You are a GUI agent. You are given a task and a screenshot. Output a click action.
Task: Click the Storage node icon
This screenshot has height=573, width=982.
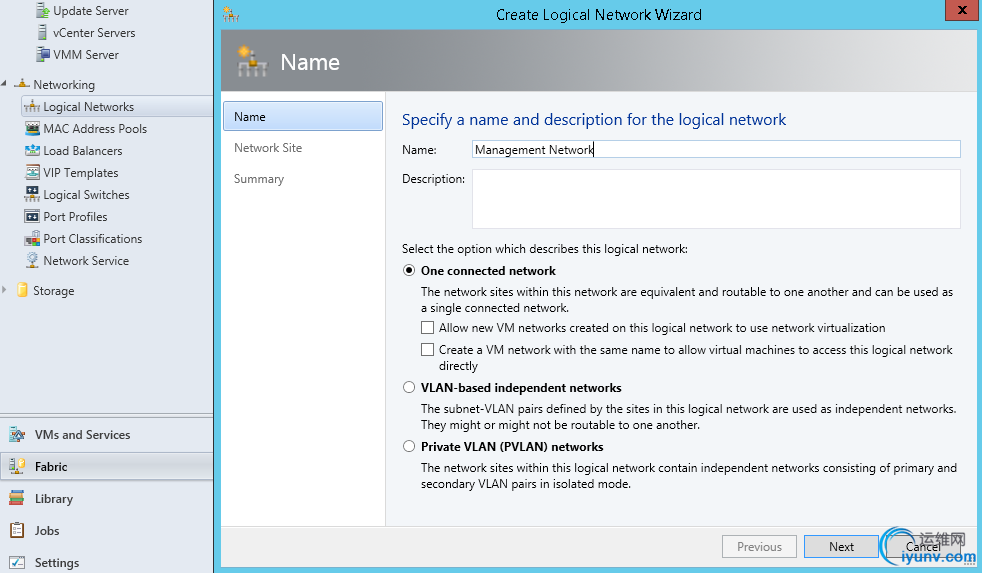pyautogui.click(x=22, y=290)
